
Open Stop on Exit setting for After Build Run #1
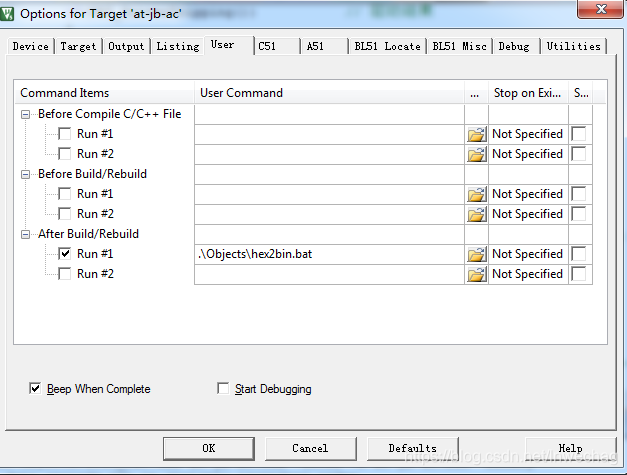(528, 254)
